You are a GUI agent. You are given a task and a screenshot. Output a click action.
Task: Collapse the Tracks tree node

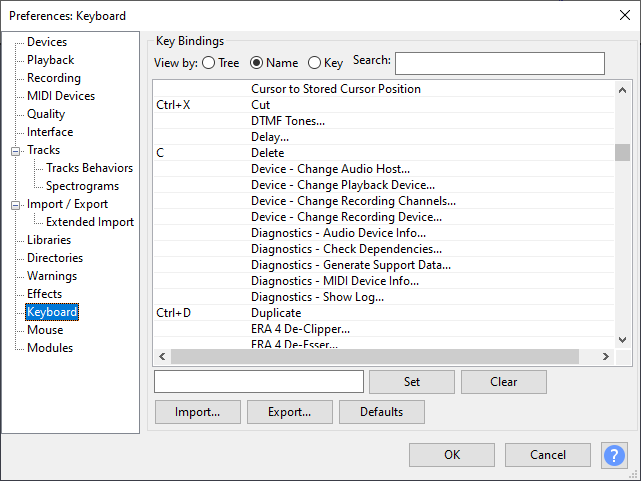click(x=16, y=151)
